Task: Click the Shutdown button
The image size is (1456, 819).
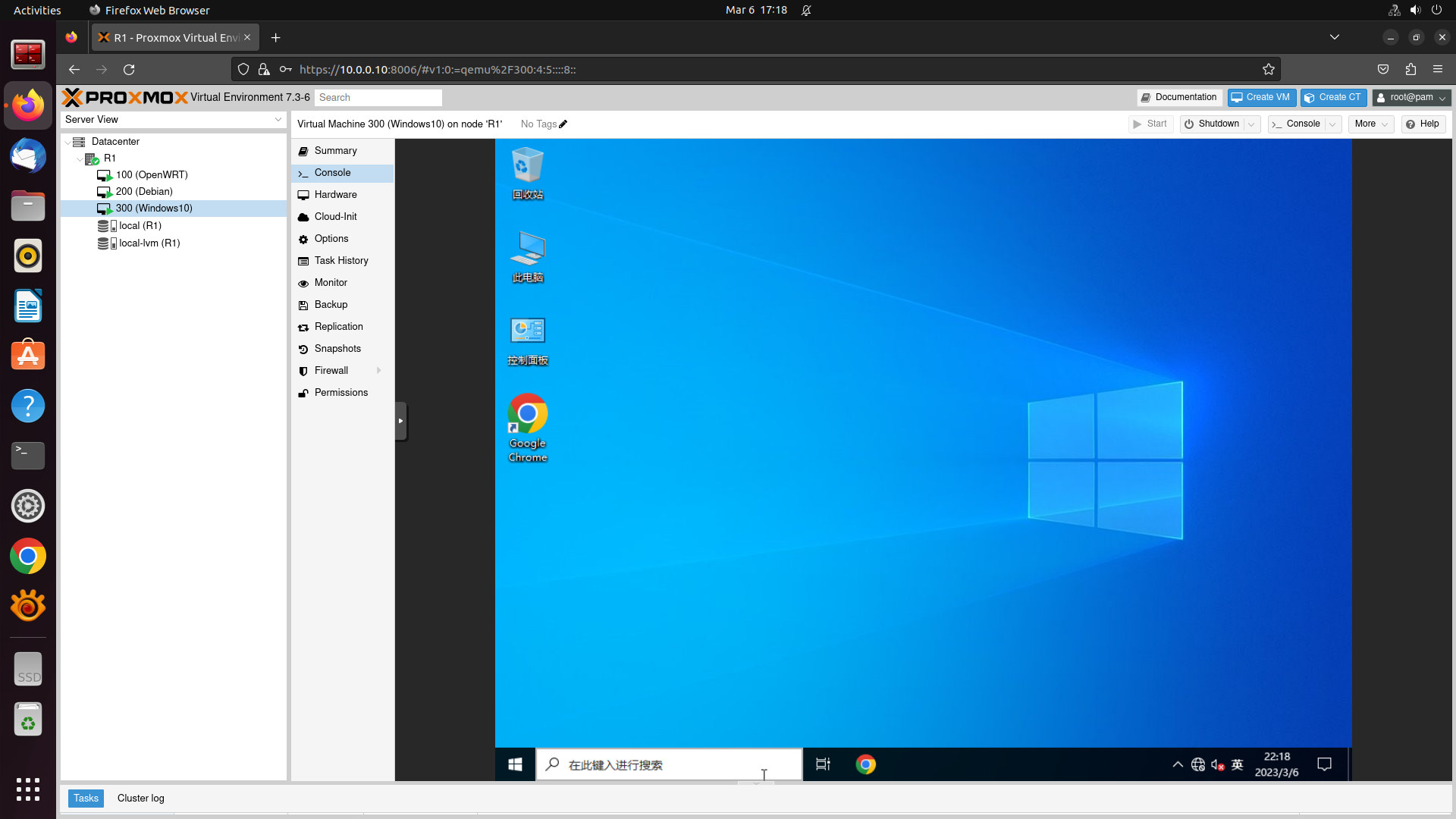Action: [1212, 124]
